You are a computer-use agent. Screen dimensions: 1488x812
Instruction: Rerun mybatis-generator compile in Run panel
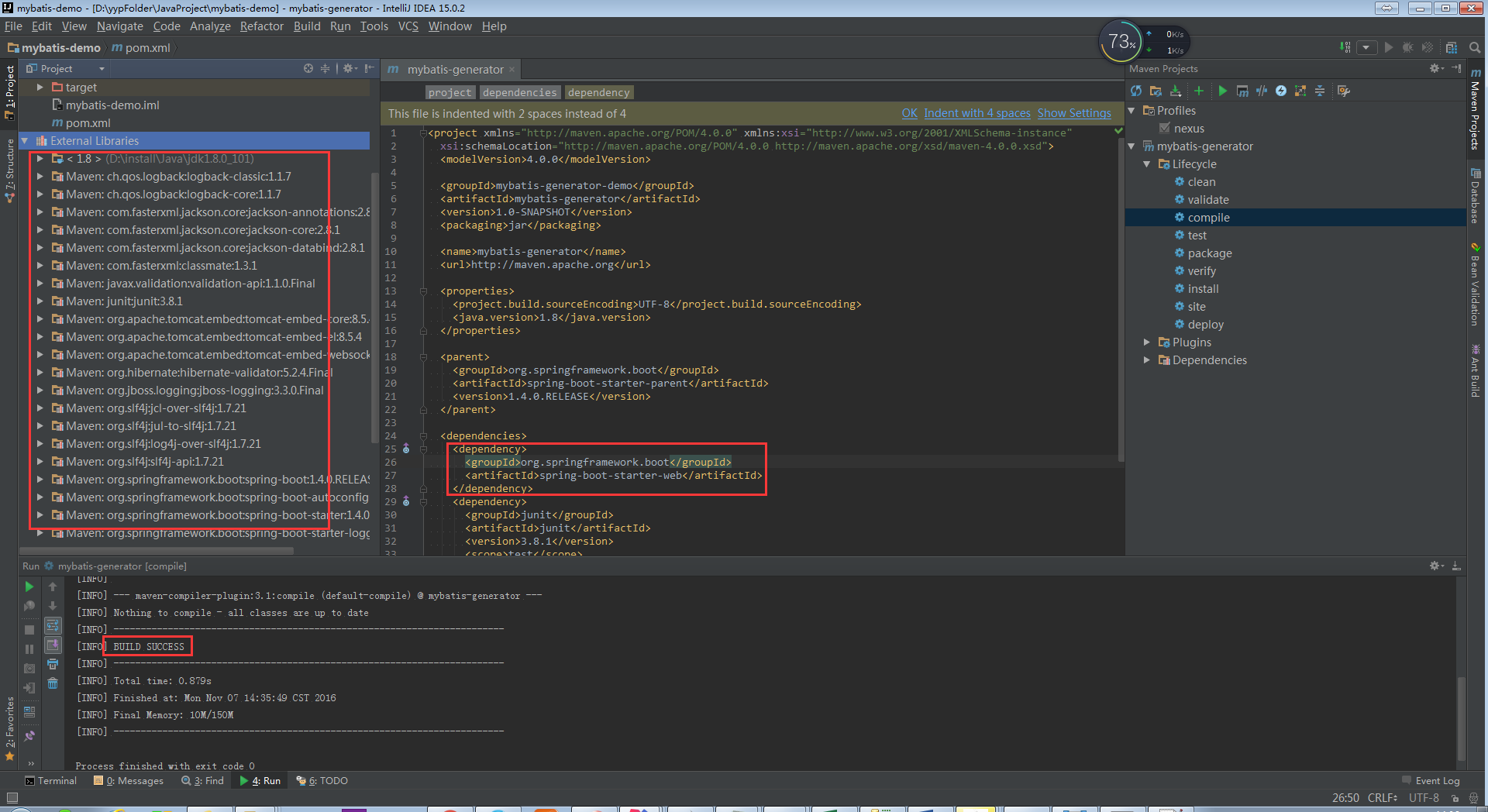coord(29,587)
